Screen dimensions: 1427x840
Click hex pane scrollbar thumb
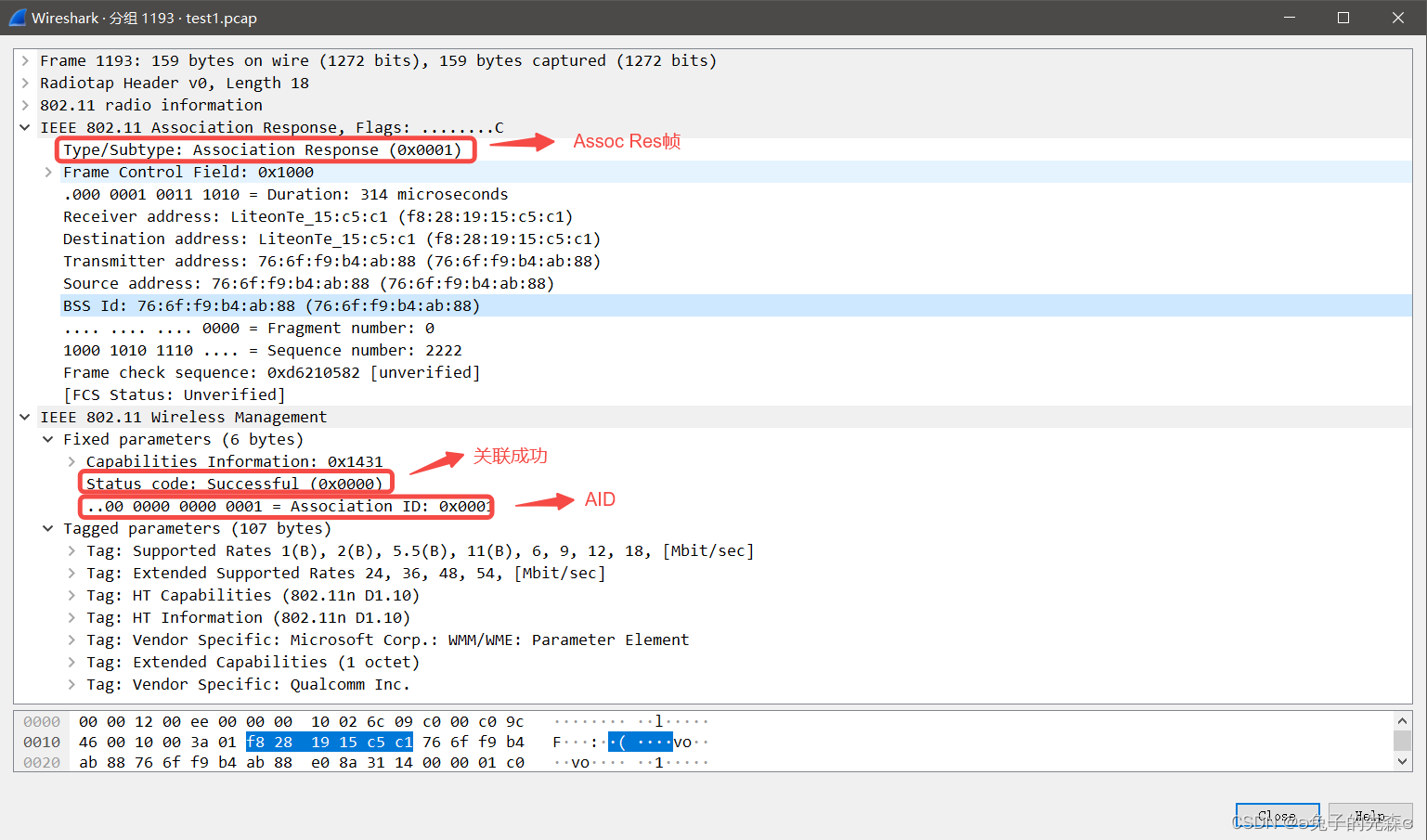click(1402, 740)
